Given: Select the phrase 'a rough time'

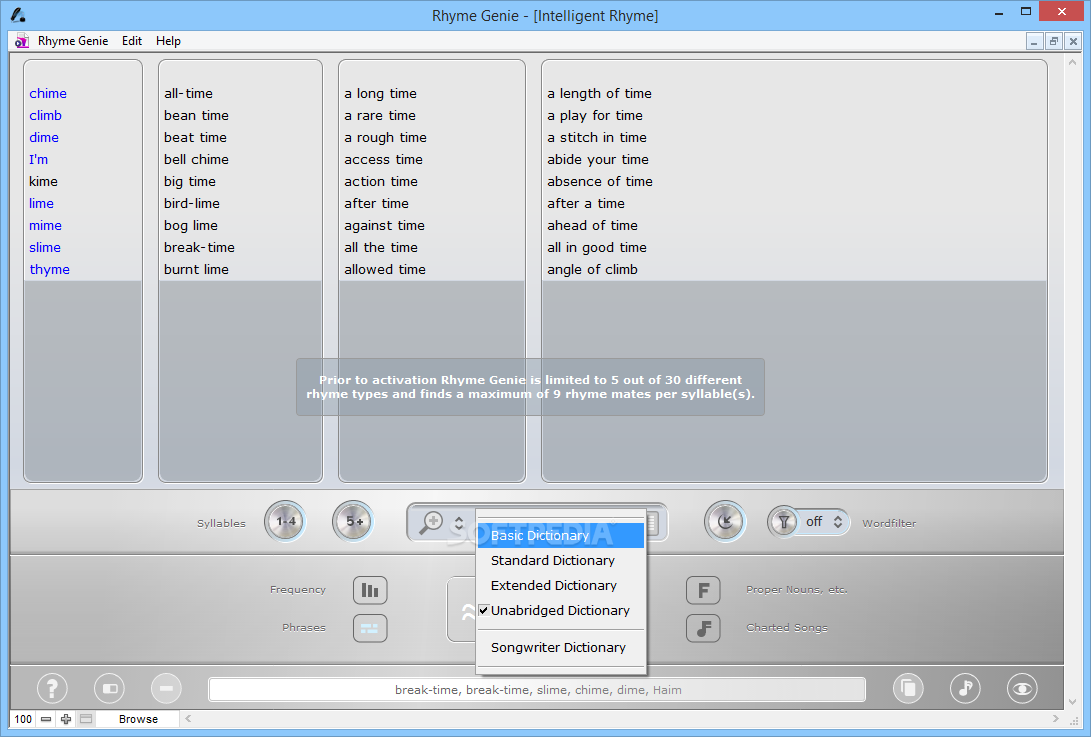Looking at the screenshot, I should coord(385,138).
